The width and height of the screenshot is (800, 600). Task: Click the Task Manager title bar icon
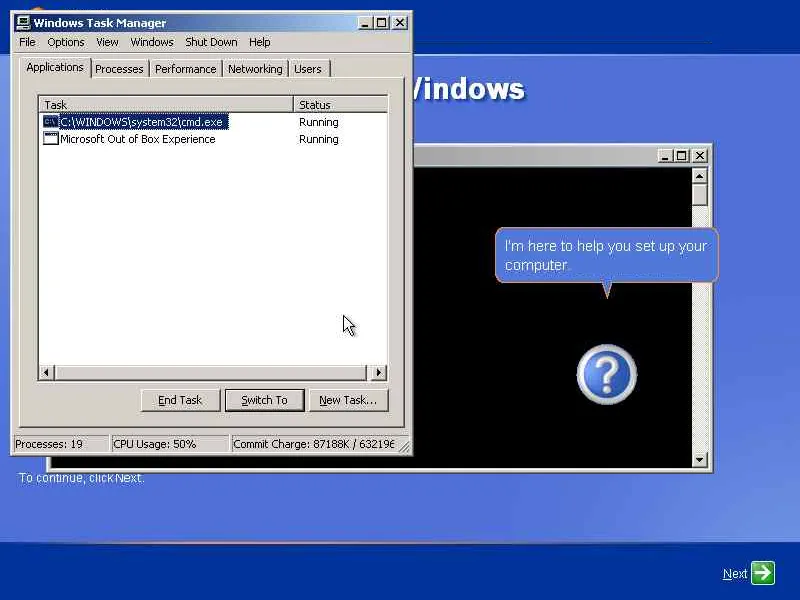point(23,23)
